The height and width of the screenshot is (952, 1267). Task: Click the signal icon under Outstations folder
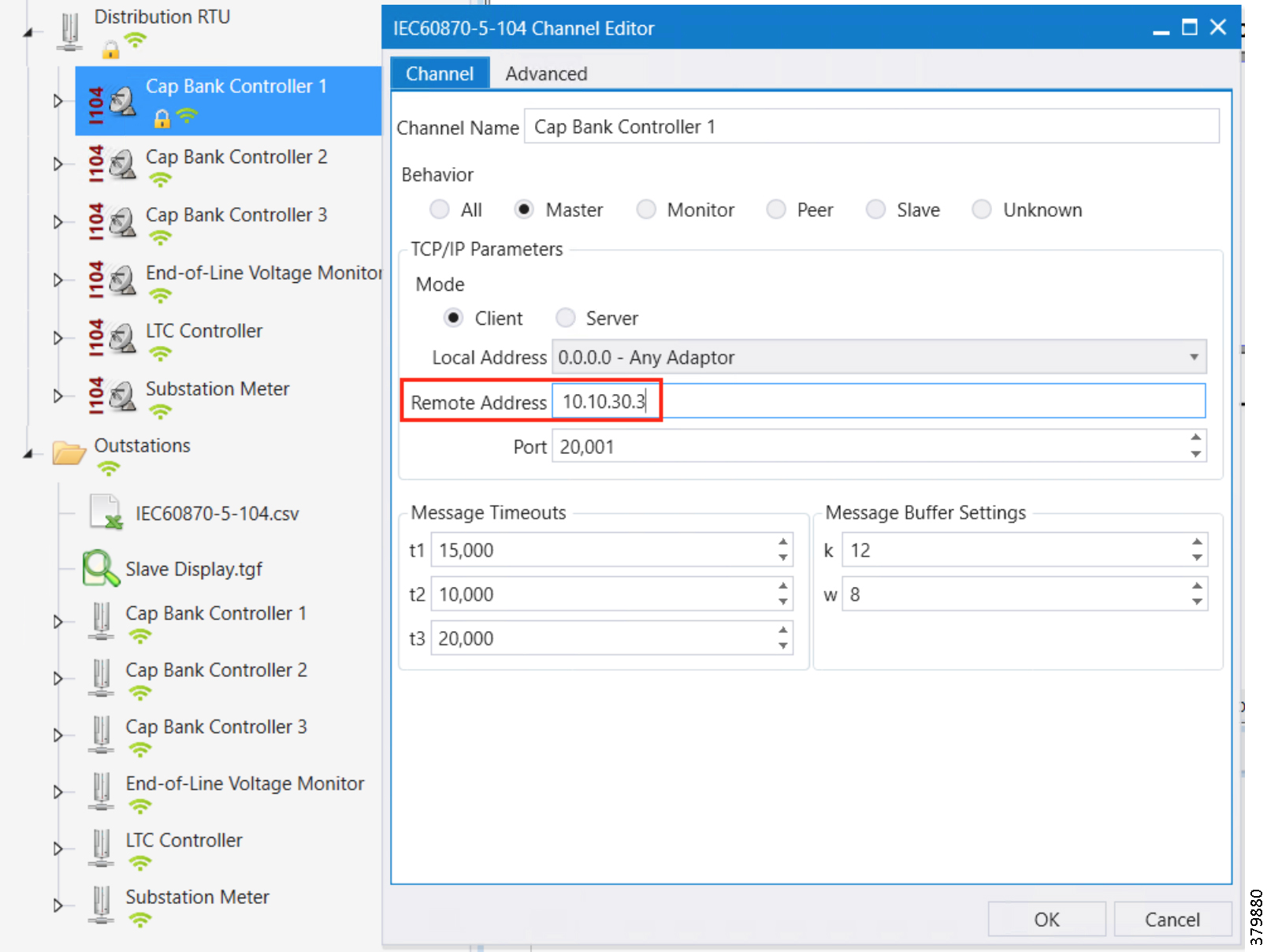click(109, 469)
